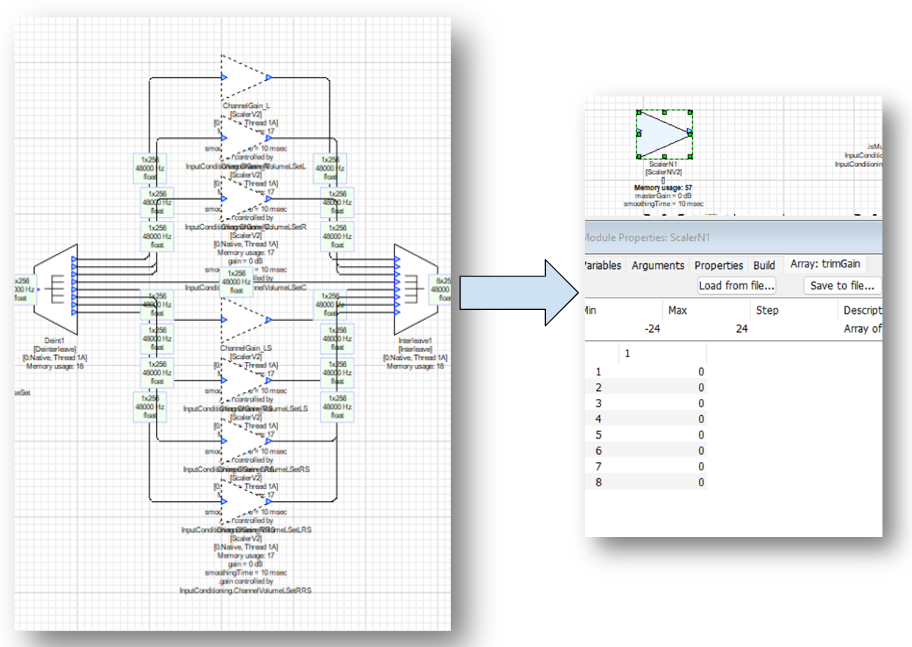Click the output pin of ChannelGain_L
This screenshot has height=647, width=912.
point(268,77)
